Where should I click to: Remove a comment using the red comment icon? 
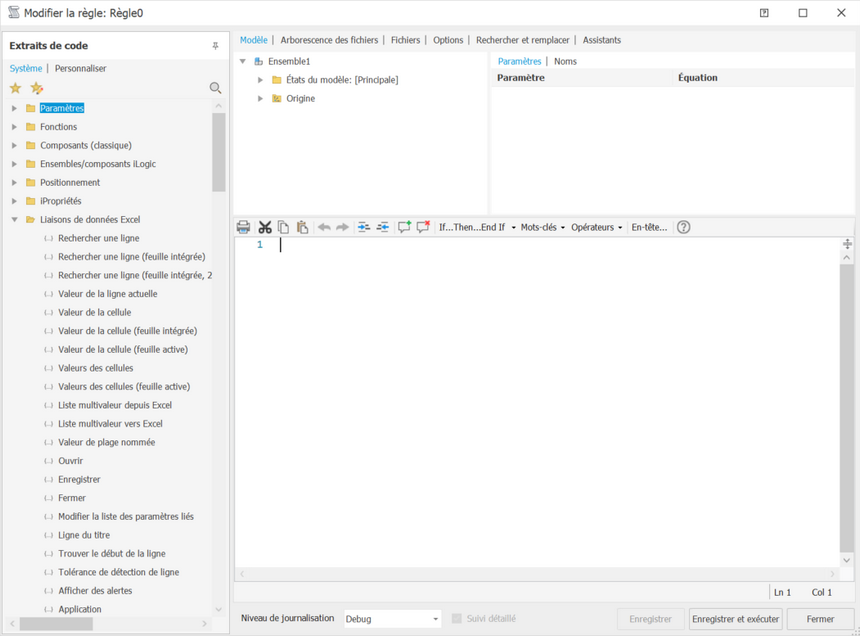[423, 227]
